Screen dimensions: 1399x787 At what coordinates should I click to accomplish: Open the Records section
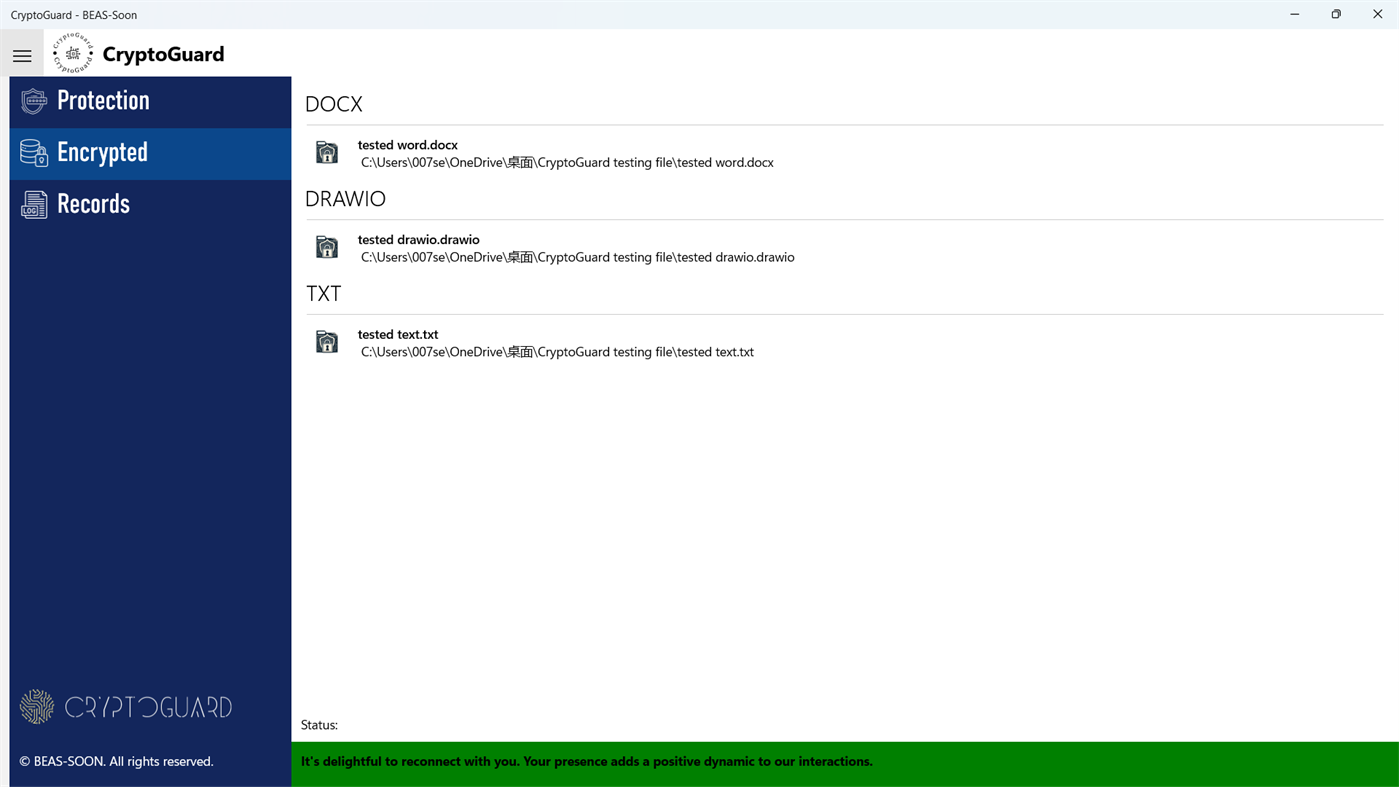(x=93, y=204)
